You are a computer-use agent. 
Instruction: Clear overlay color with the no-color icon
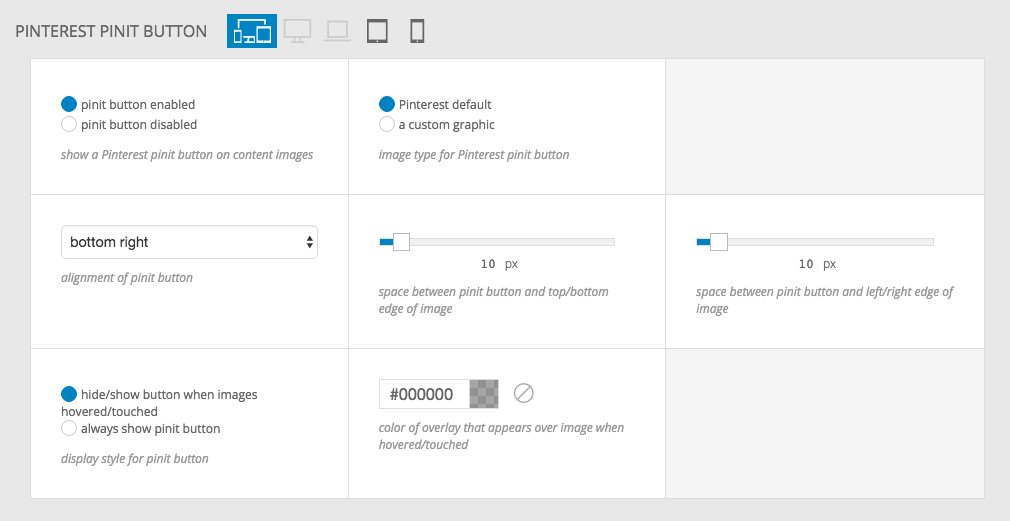point(524,393)
